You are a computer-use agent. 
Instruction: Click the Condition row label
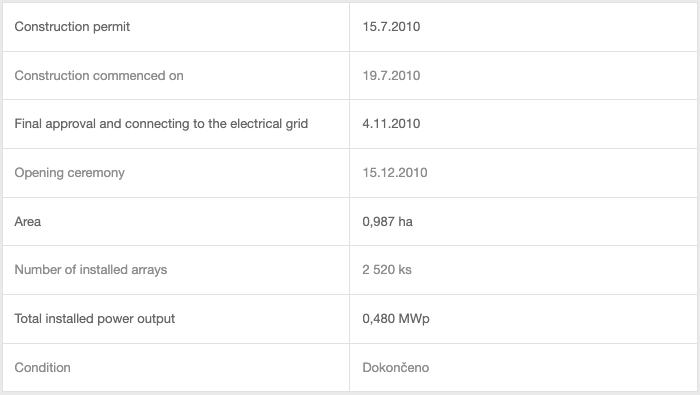point(42,367)
